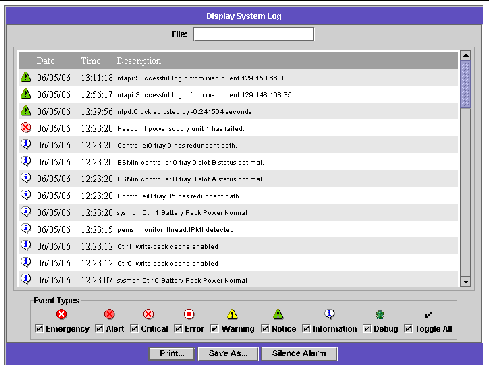Click the Description column header
Viewport: 489px width, 370px height.
(139, 61)
